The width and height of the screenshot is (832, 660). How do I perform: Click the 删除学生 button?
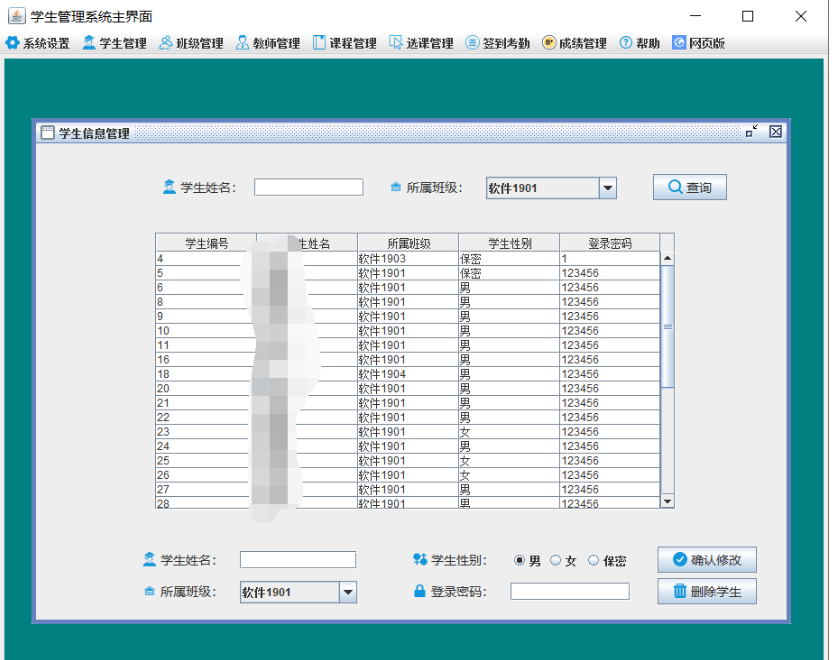707,591
